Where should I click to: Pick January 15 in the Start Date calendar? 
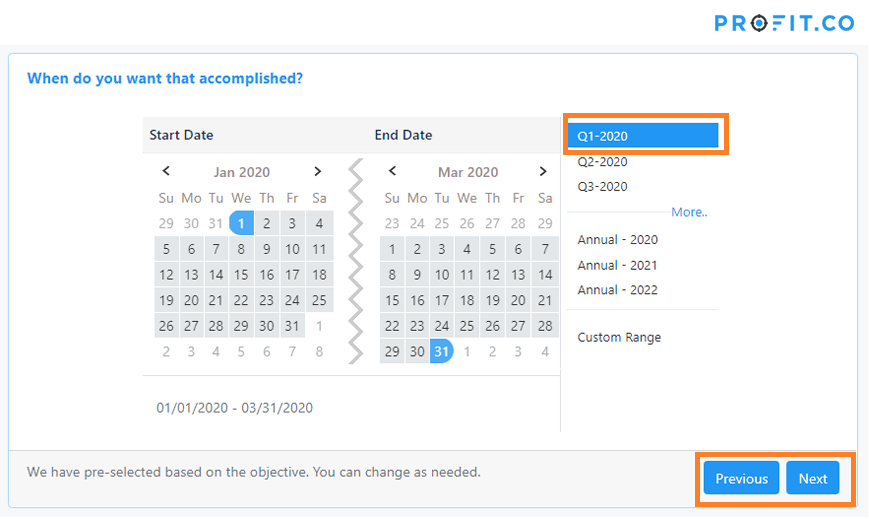[241, 275]
